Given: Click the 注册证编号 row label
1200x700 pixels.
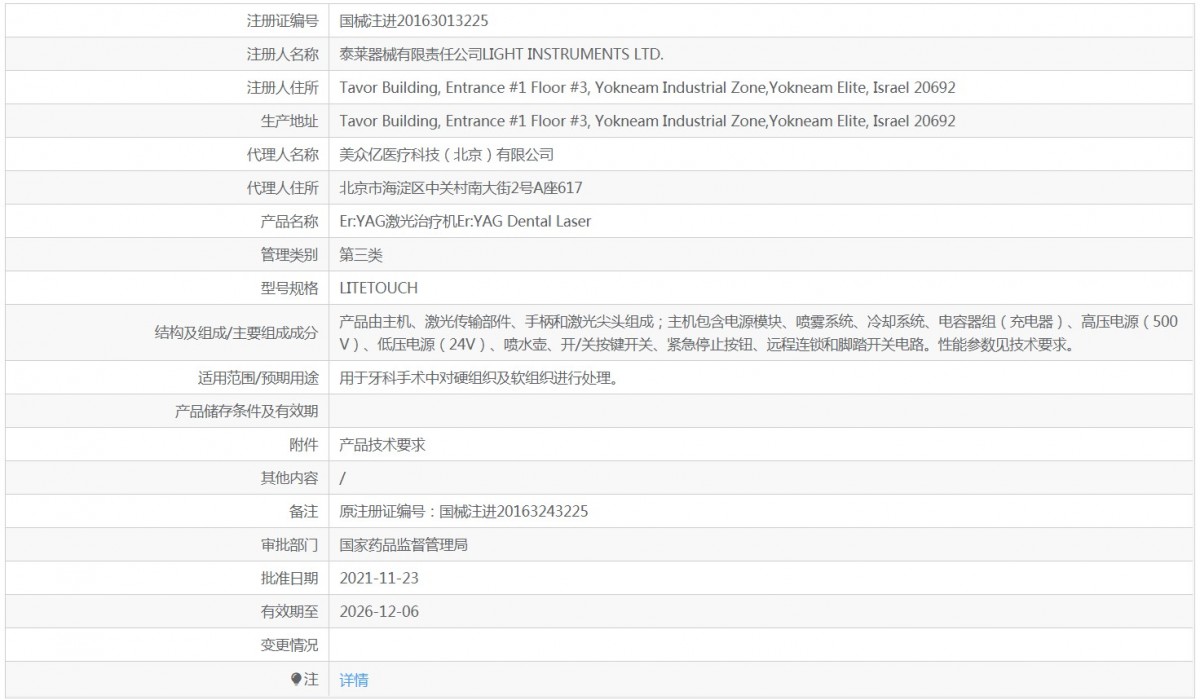Looking at the screenshot, I should click(283, 20).
